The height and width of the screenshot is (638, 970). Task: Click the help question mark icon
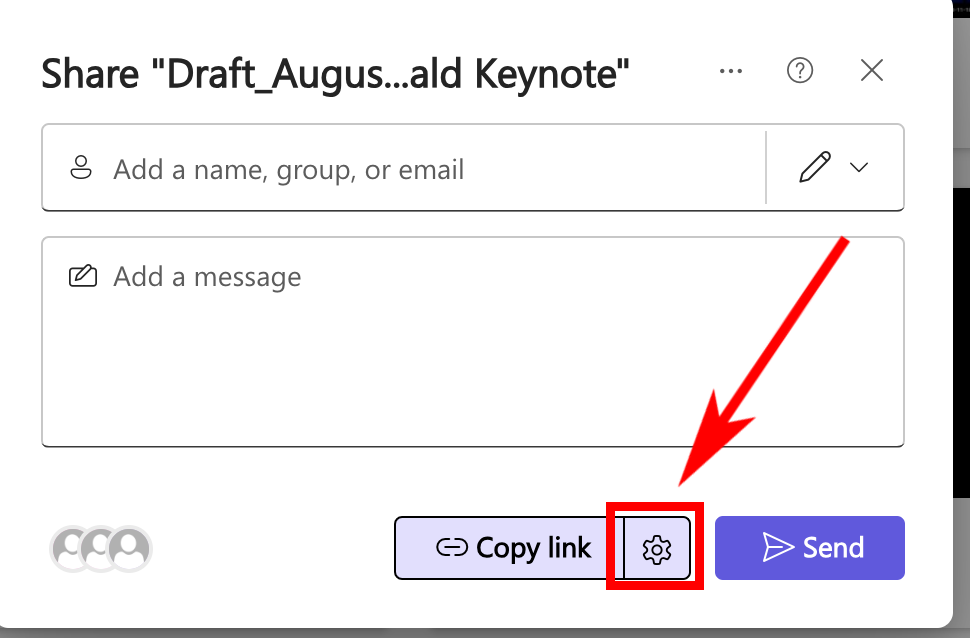tap(800, 70)
